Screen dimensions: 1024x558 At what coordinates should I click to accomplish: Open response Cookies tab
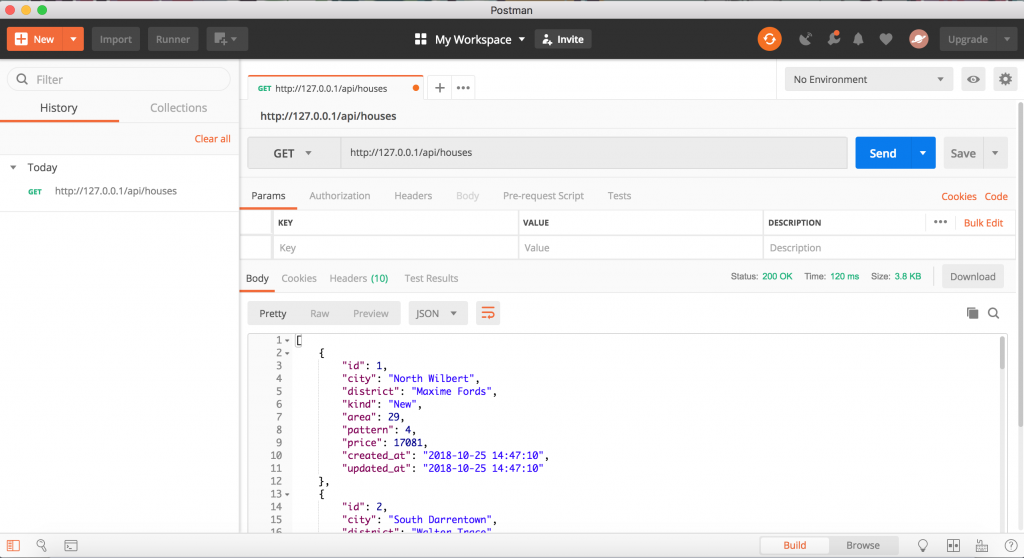point(299,278)
